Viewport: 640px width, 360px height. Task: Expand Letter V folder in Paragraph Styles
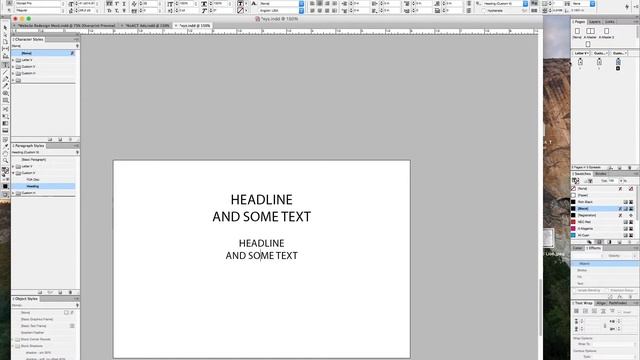click(13, 167)
